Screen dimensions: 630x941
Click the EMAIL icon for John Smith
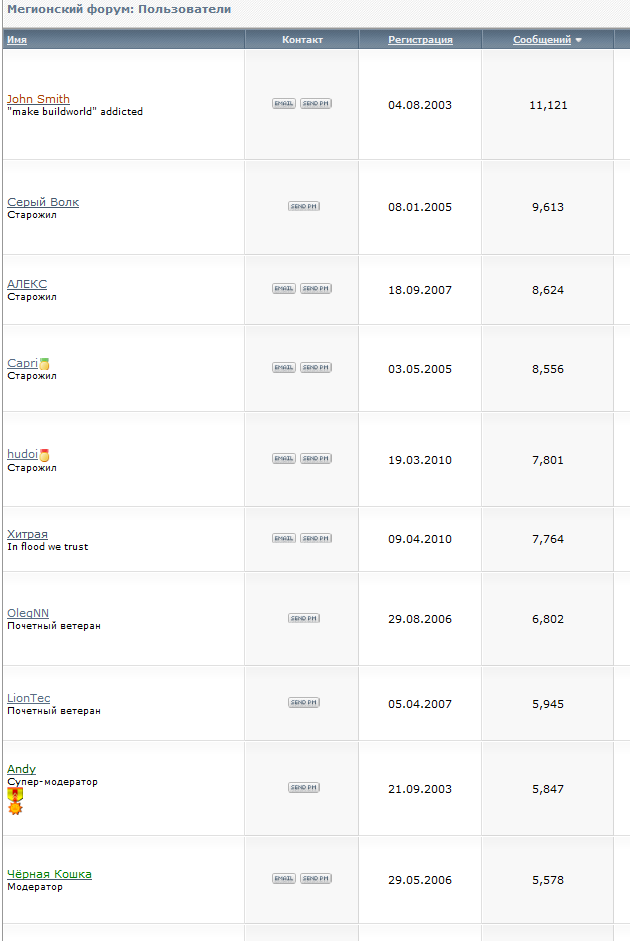pyautogui.click(x=284, y=103)
